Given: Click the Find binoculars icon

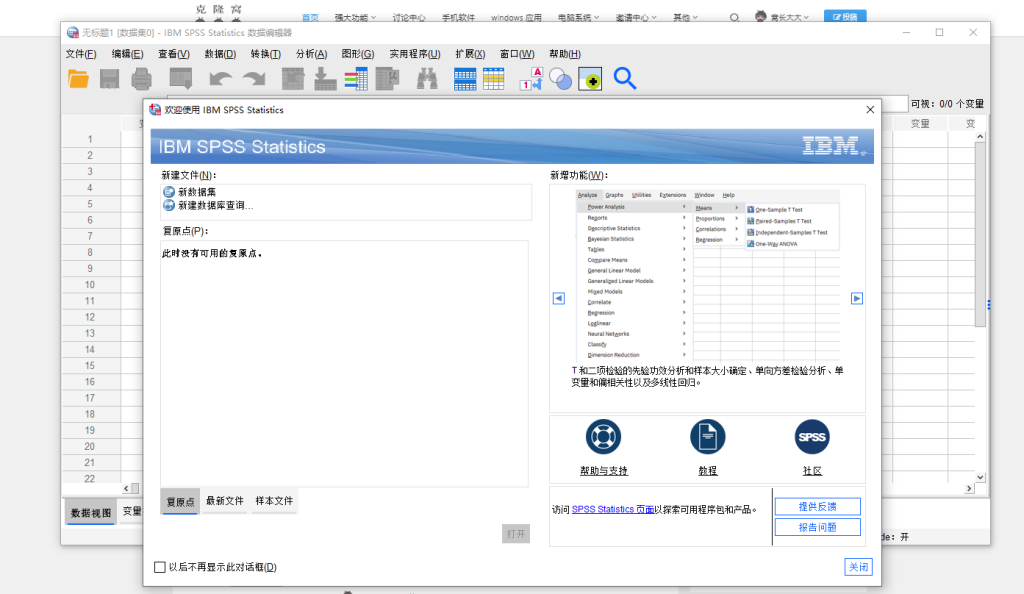Looking at the screenshot, I should pos(427,79).
